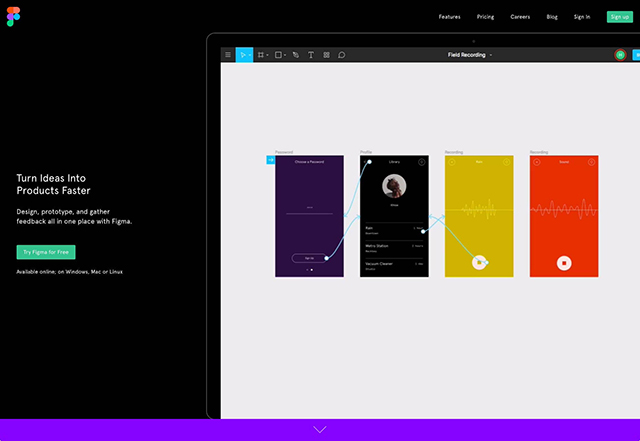Image resolution: width=640 pixels, height=441 pixels.
Task: Select the Move tool in toolbar
Action: pos(242,55)
